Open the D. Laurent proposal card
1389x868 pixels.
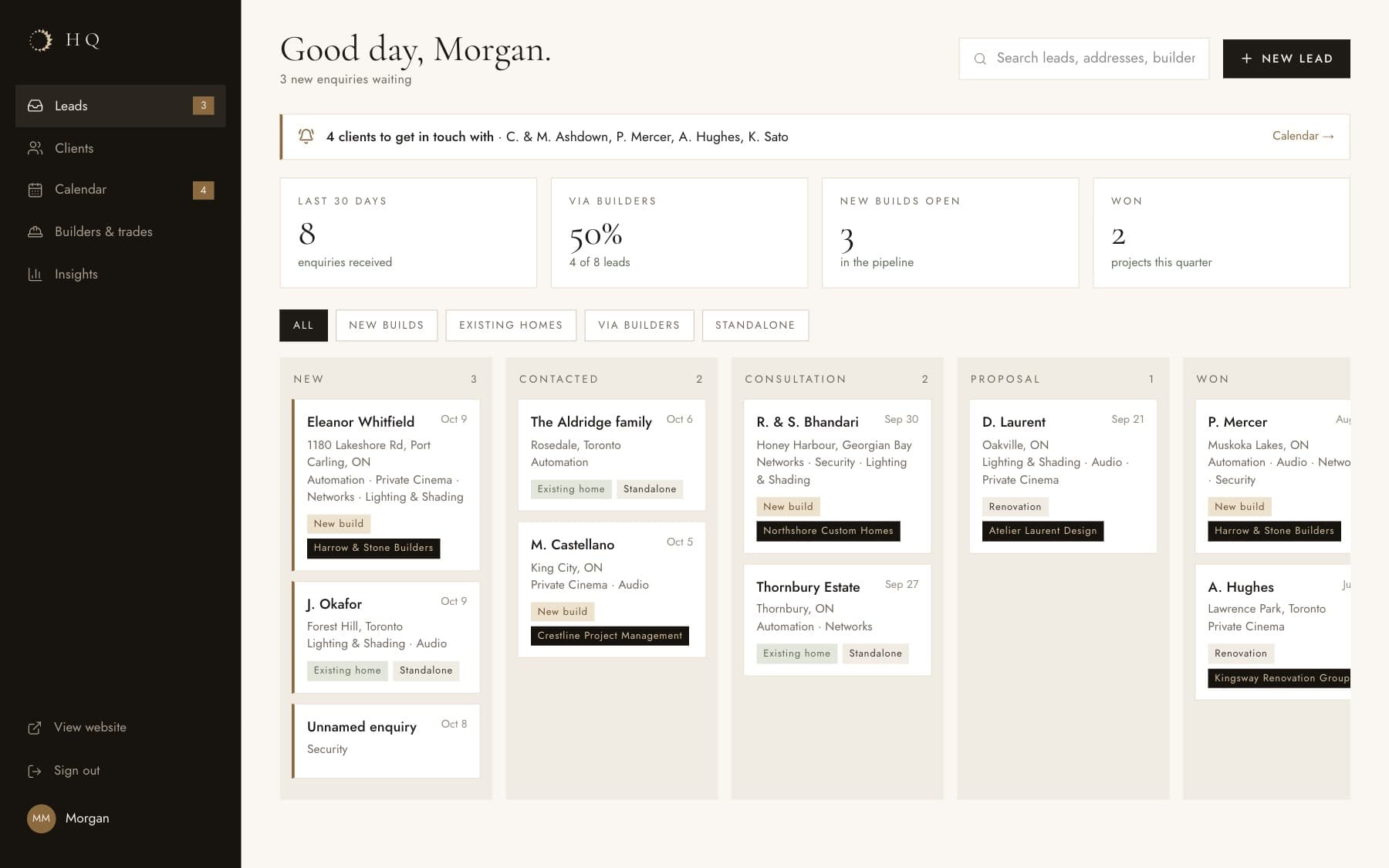[x=1063, y=476]
